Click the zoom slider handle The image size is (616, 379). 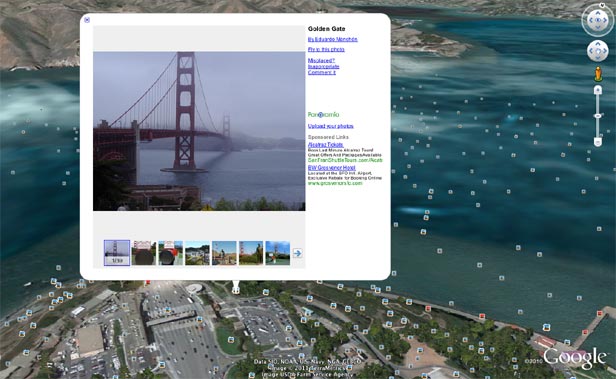click(x=598, y=116)
